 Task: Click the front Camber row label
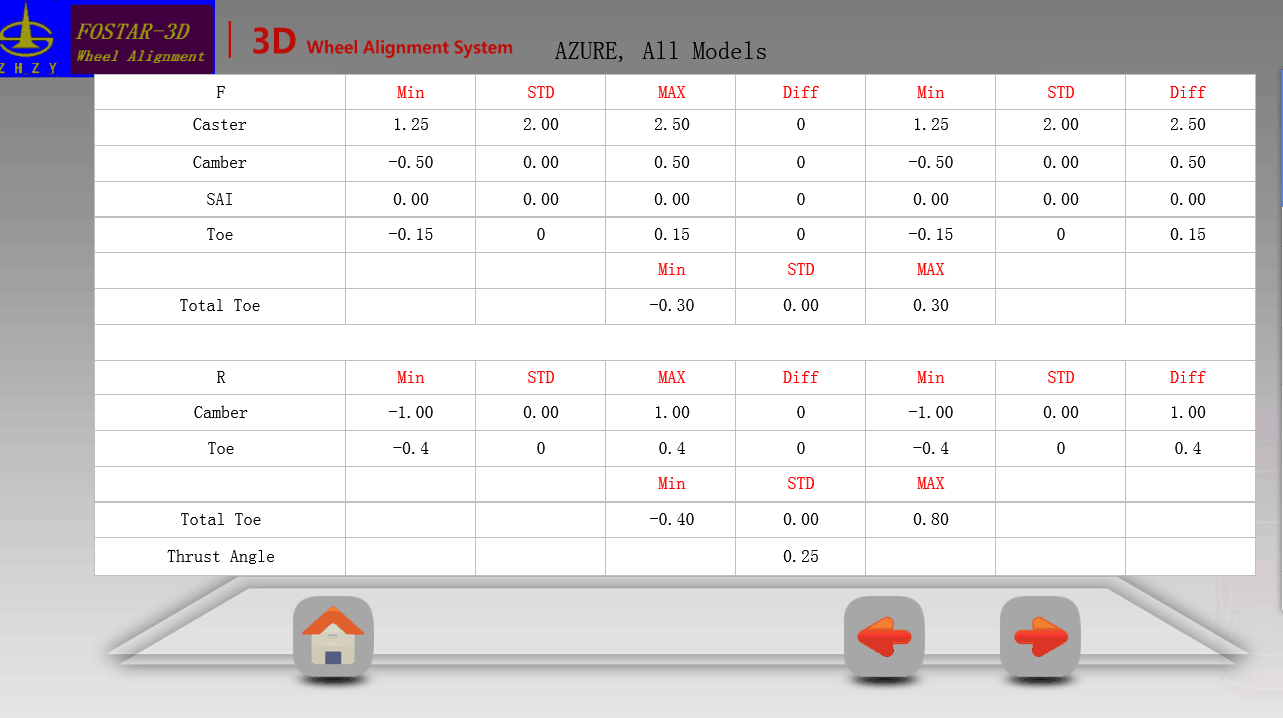(x=220, y=162)
